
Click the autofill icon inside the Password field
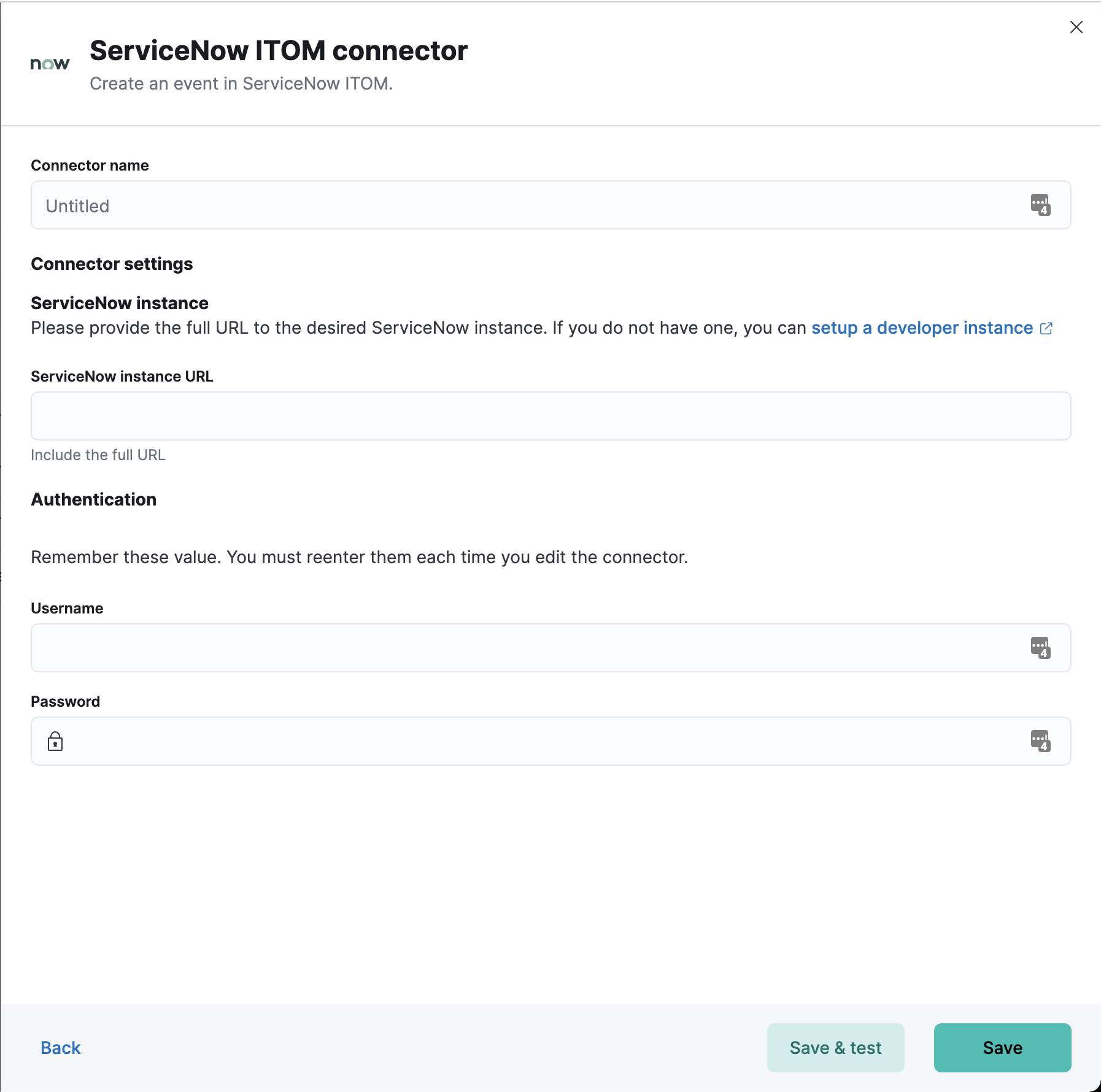tap(1041, 741)
